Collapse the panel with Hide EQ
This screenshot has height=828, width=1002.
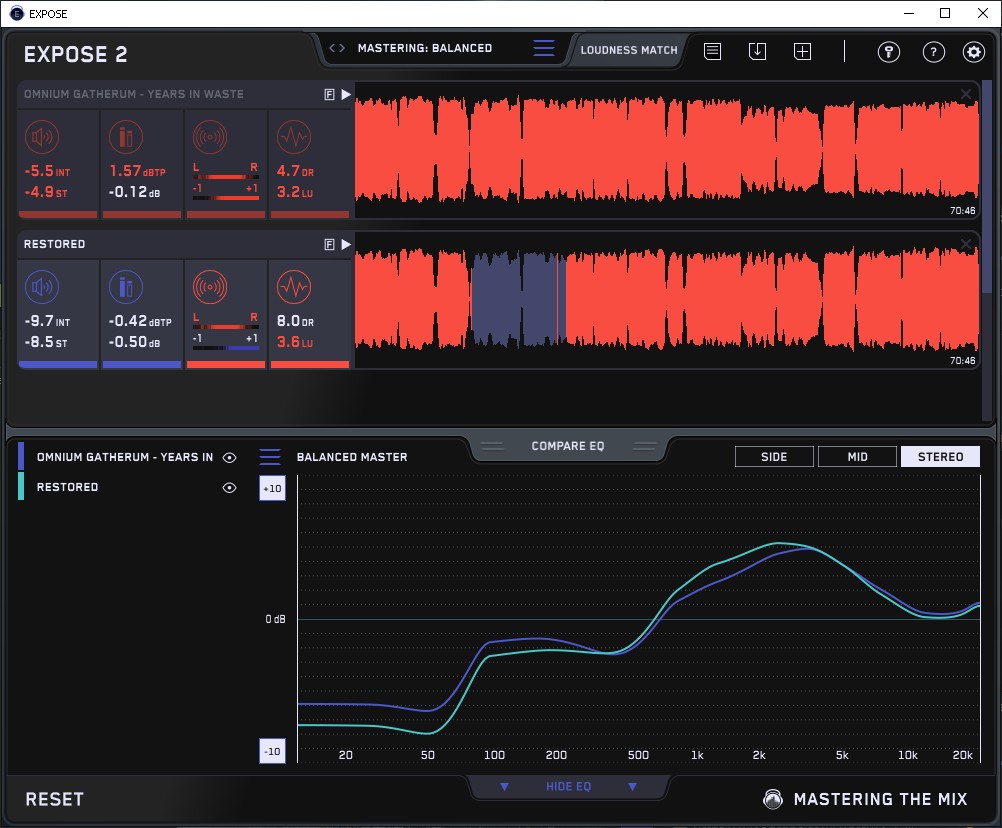coord(568,786)
